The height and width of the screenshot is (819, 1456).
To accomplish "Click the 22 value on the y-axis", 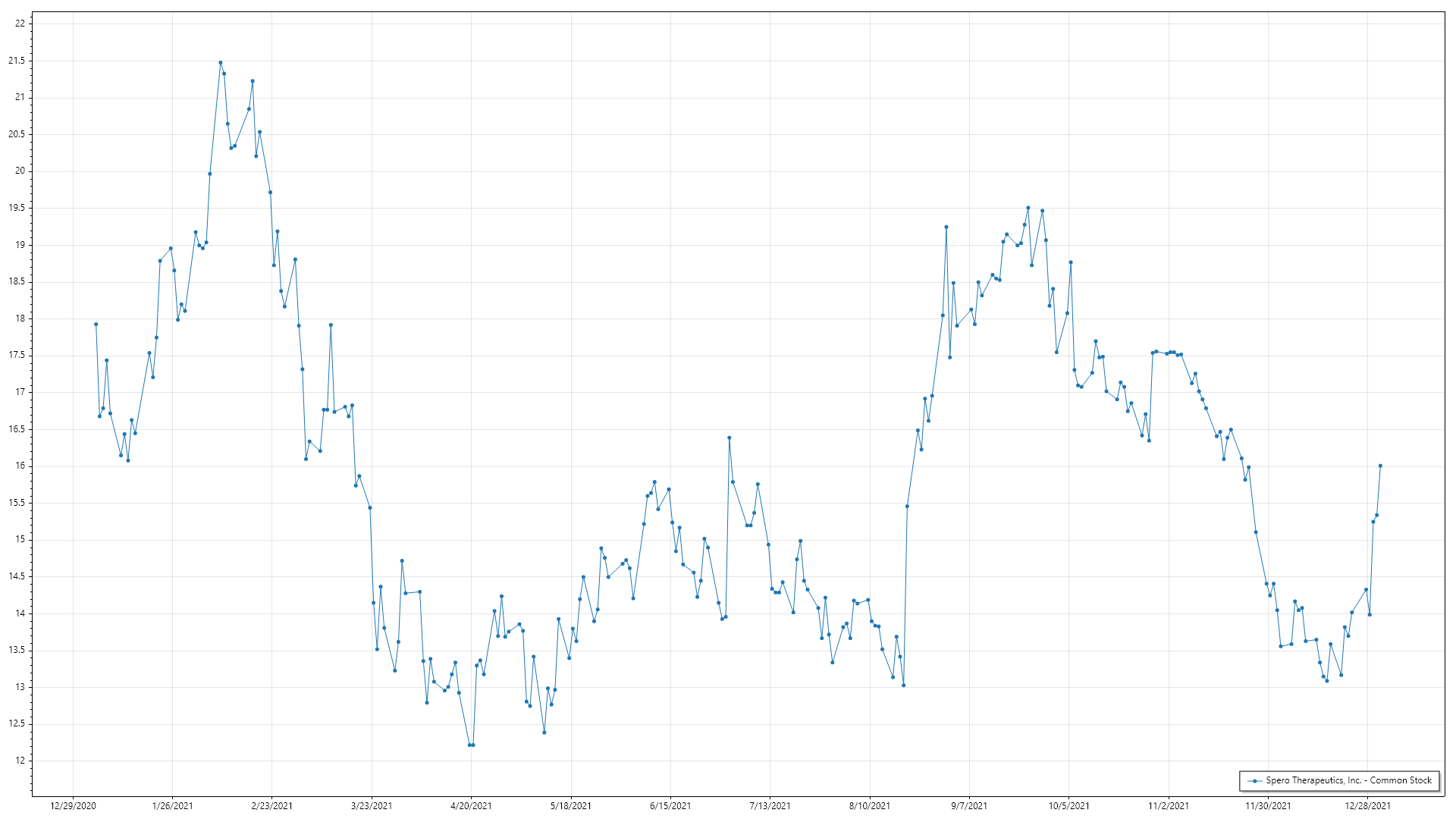I will tap(20, 24).
